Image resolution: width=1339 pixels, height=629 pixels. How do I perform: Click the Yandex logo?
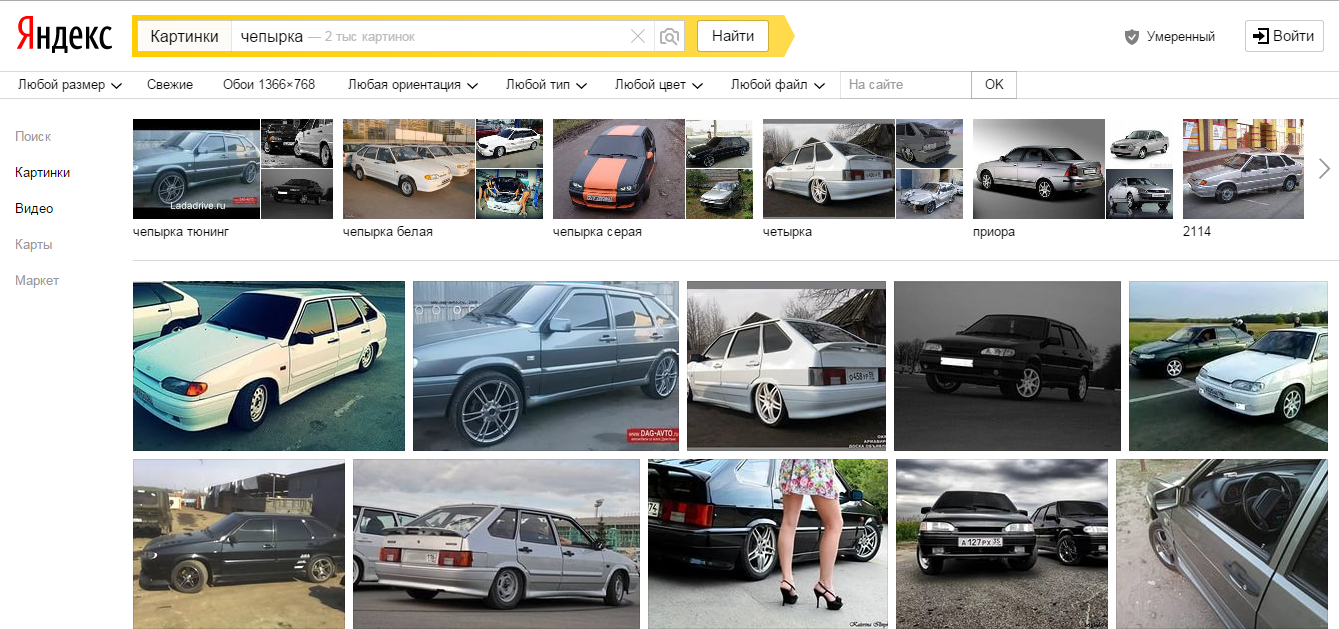(x=64, y=36)
